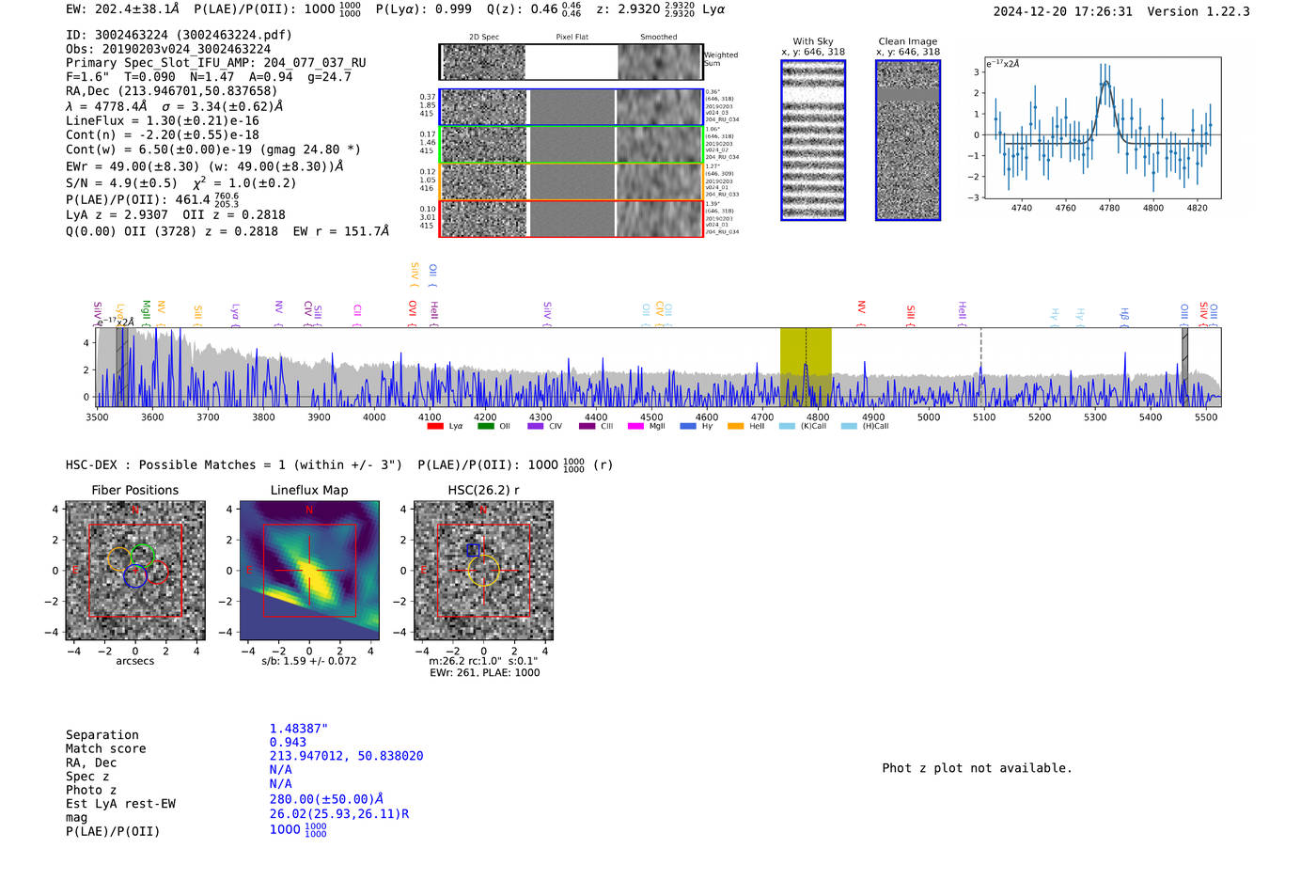Click the yellow aperture circle in HSC image

click(x=483, y=571)
